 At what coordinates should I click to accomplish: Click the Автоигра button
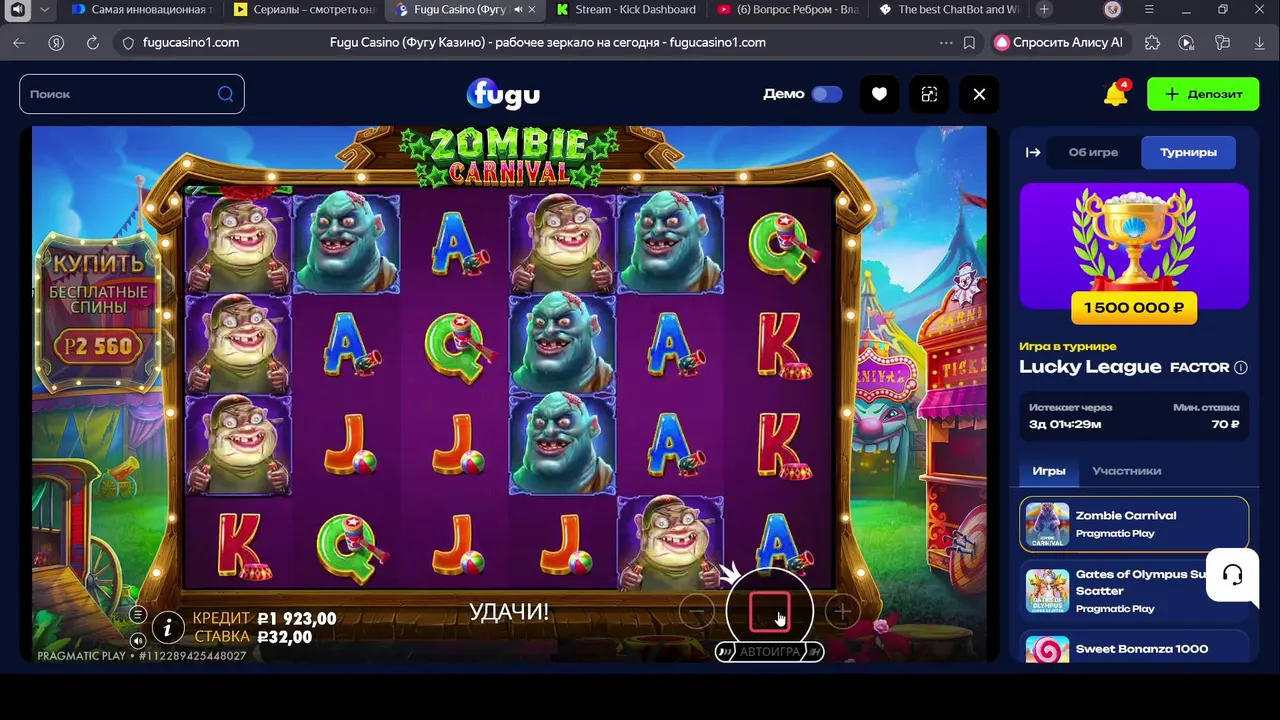coord(769,652)
